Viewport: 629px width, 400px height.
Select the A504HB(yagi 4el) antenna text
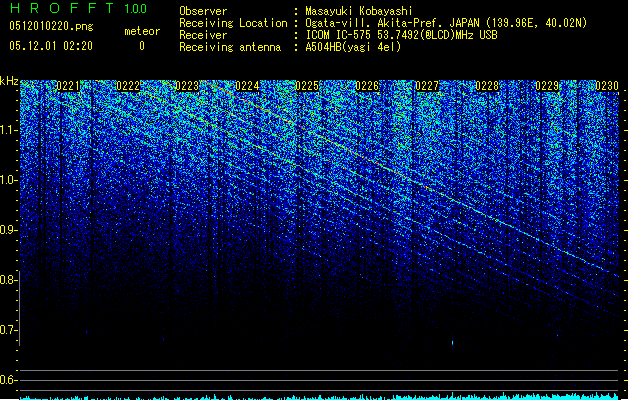point(353,47)
